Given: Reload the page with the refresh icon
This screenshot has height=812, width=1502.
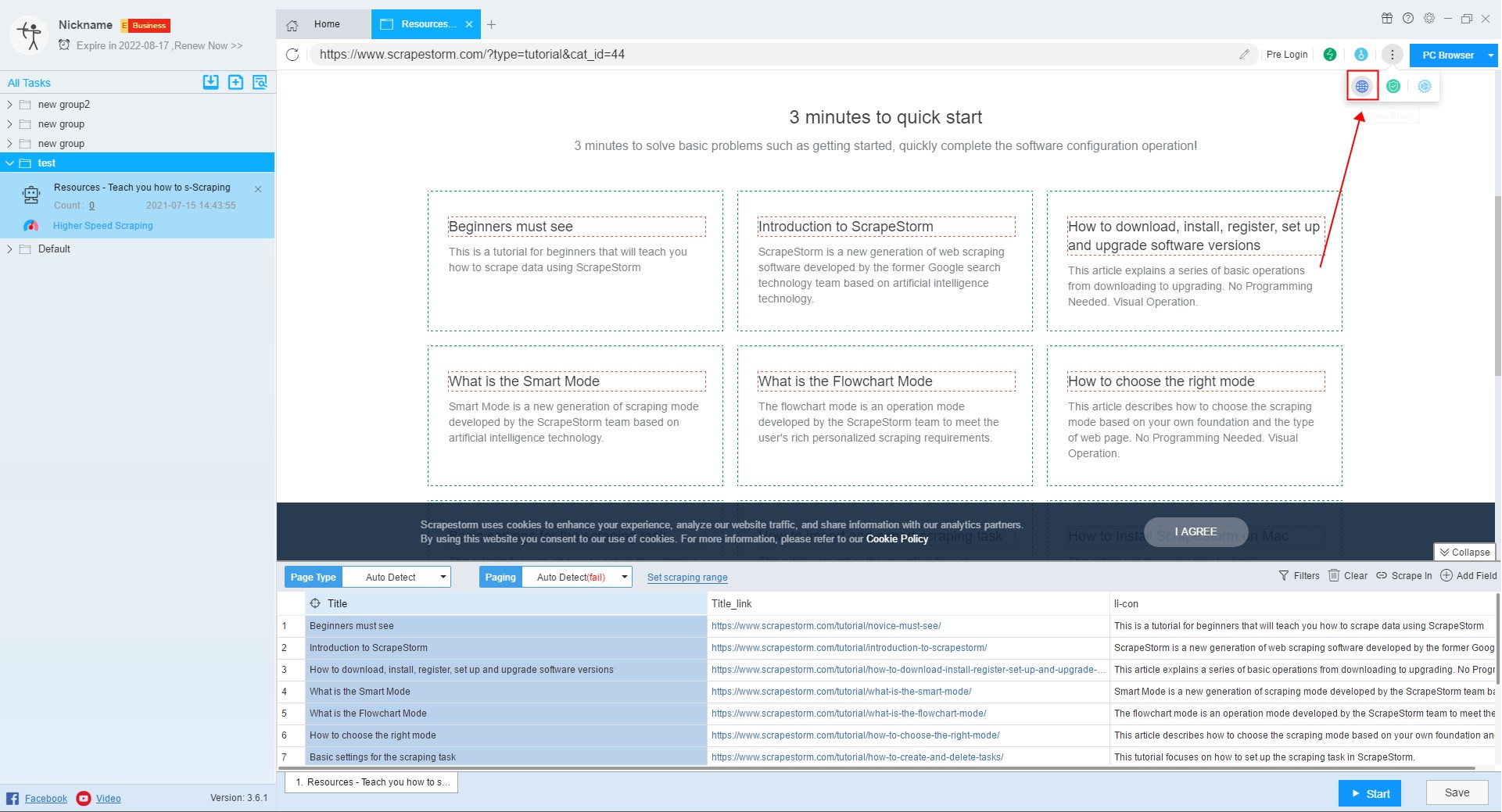Looking at the screenshot, I should click(292, 55).
